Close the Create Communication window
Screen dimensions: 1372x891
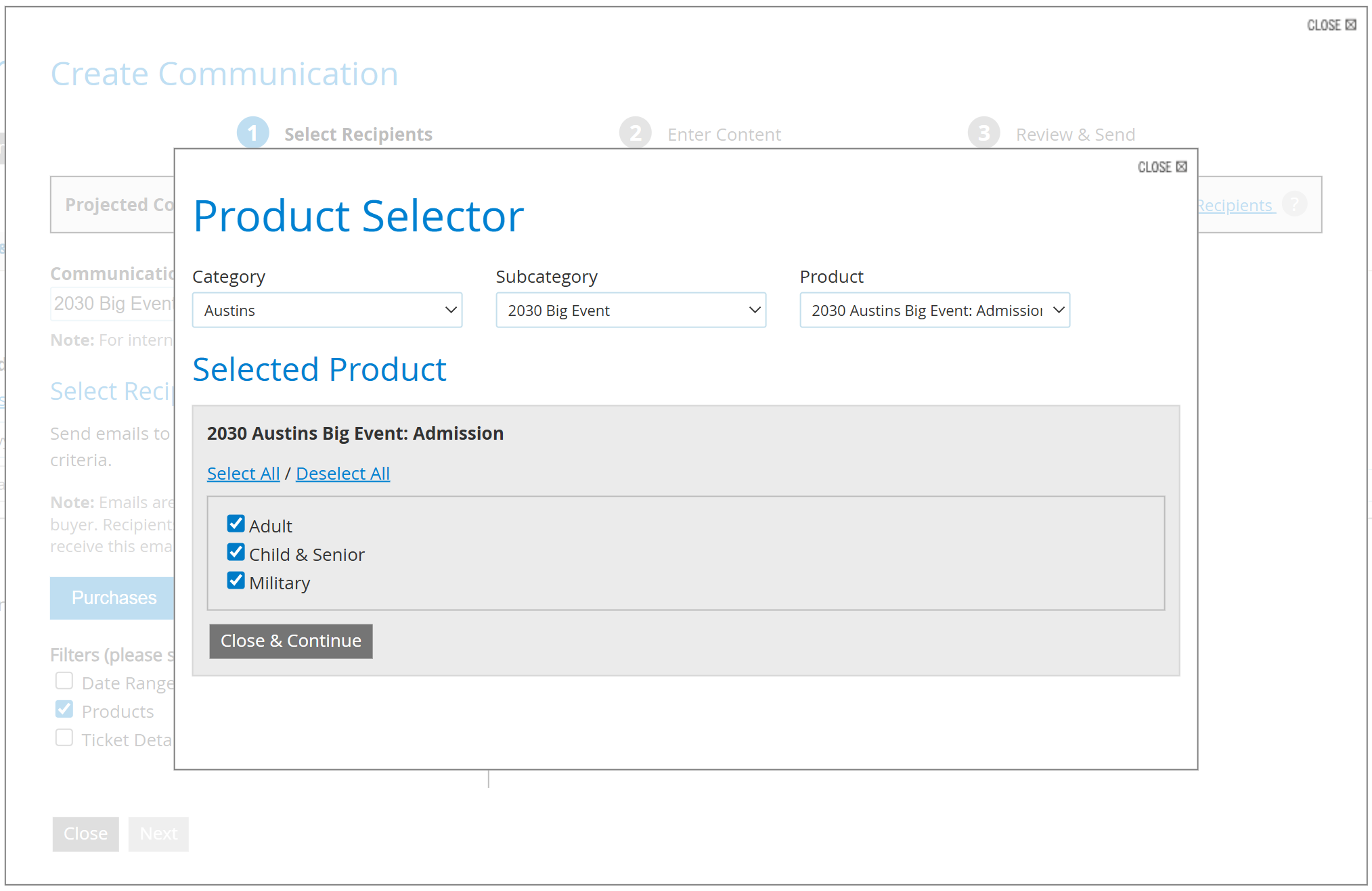point(1331,25)
